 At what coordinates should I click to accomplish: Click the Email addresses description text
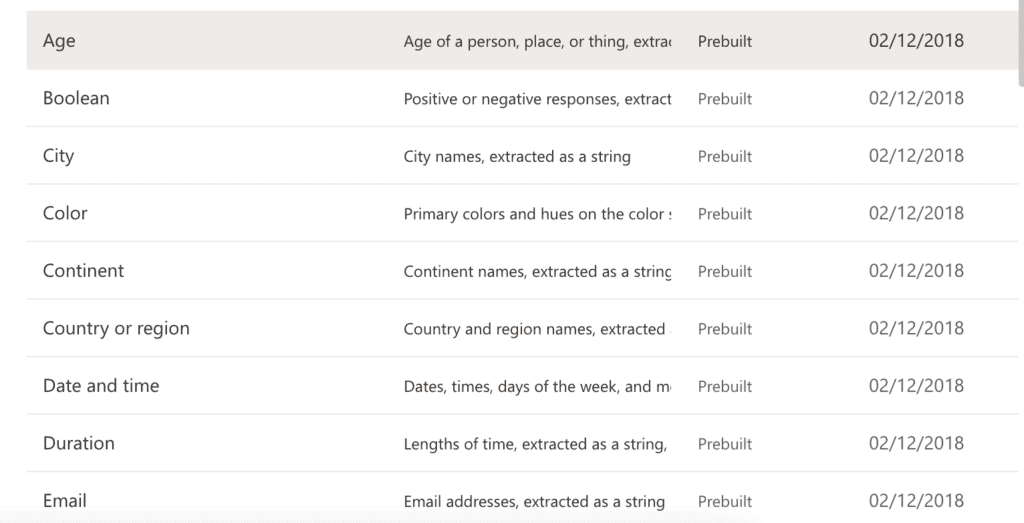[534, 501]
